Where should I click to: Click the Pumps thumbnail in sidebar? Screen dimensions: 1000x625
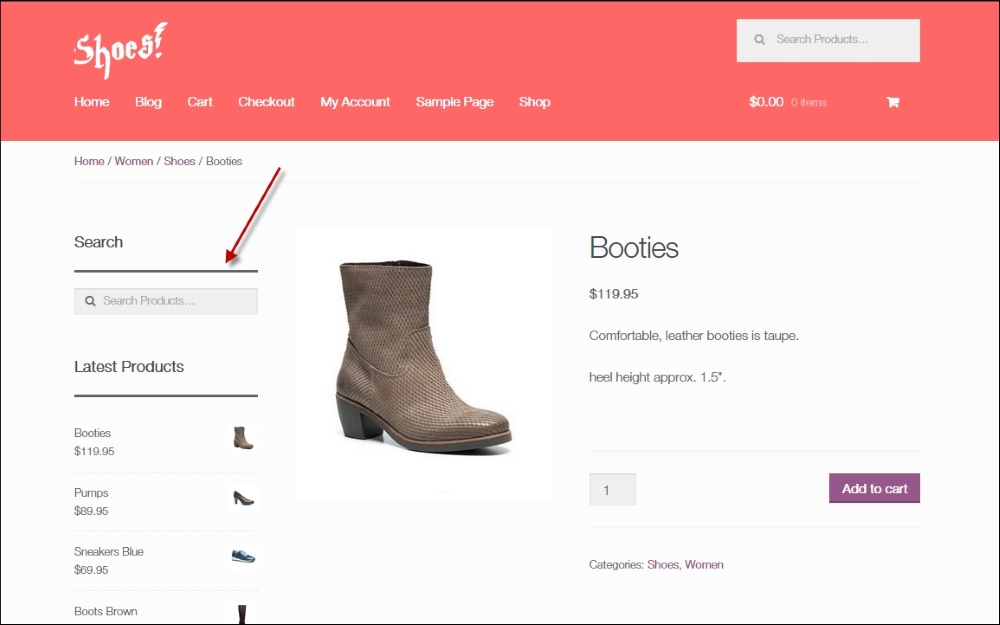pos(243,498)
